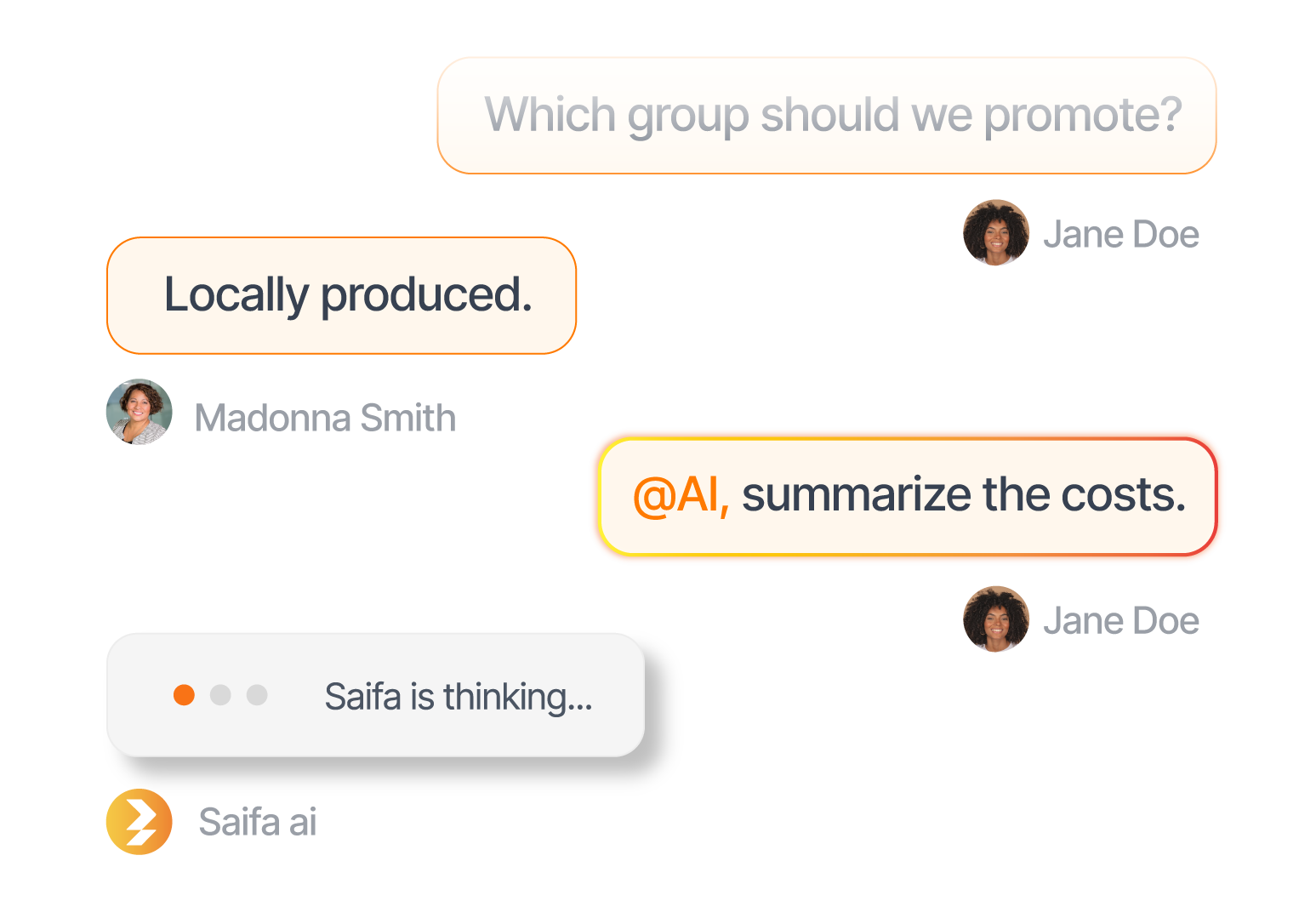
Task: Click the word 'group' in the top message
Action: click(x=687, y=116)
